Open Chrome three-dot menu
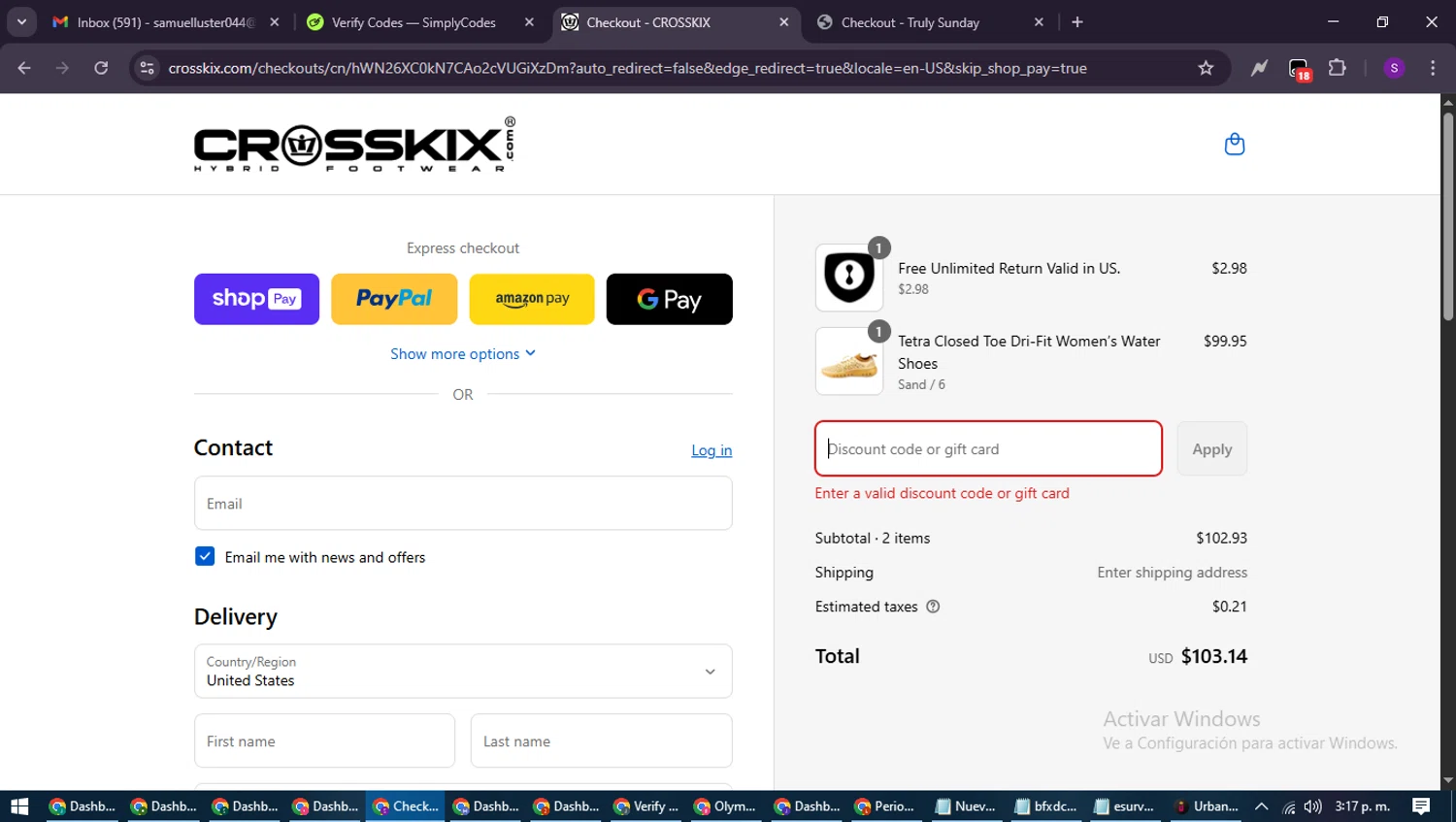The width and height of the screenshot is (1456, 822). 1433,68
